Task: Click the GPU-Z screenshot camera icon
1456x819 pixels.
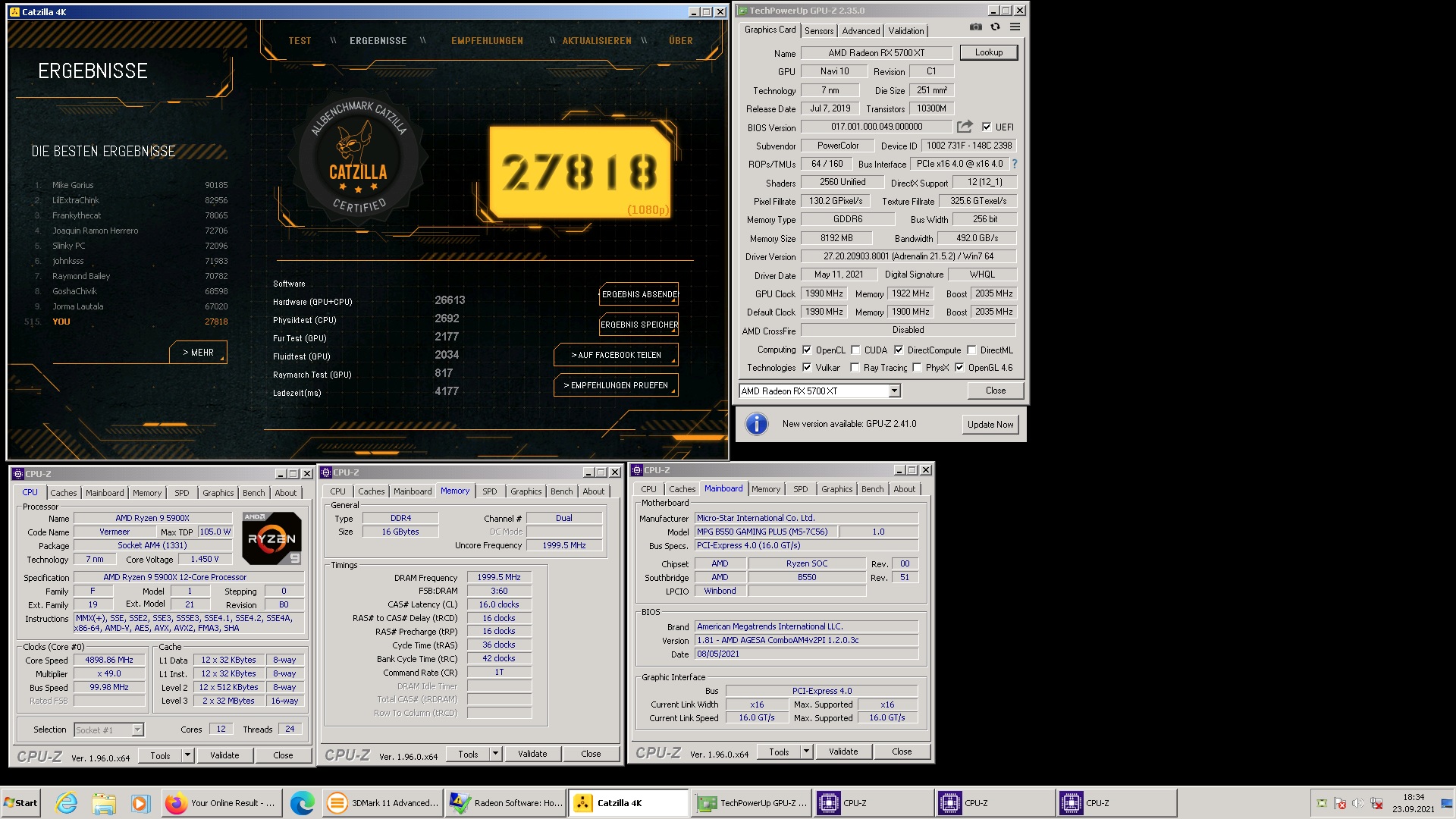Action: pyautogui.click(x=975, y=27)
